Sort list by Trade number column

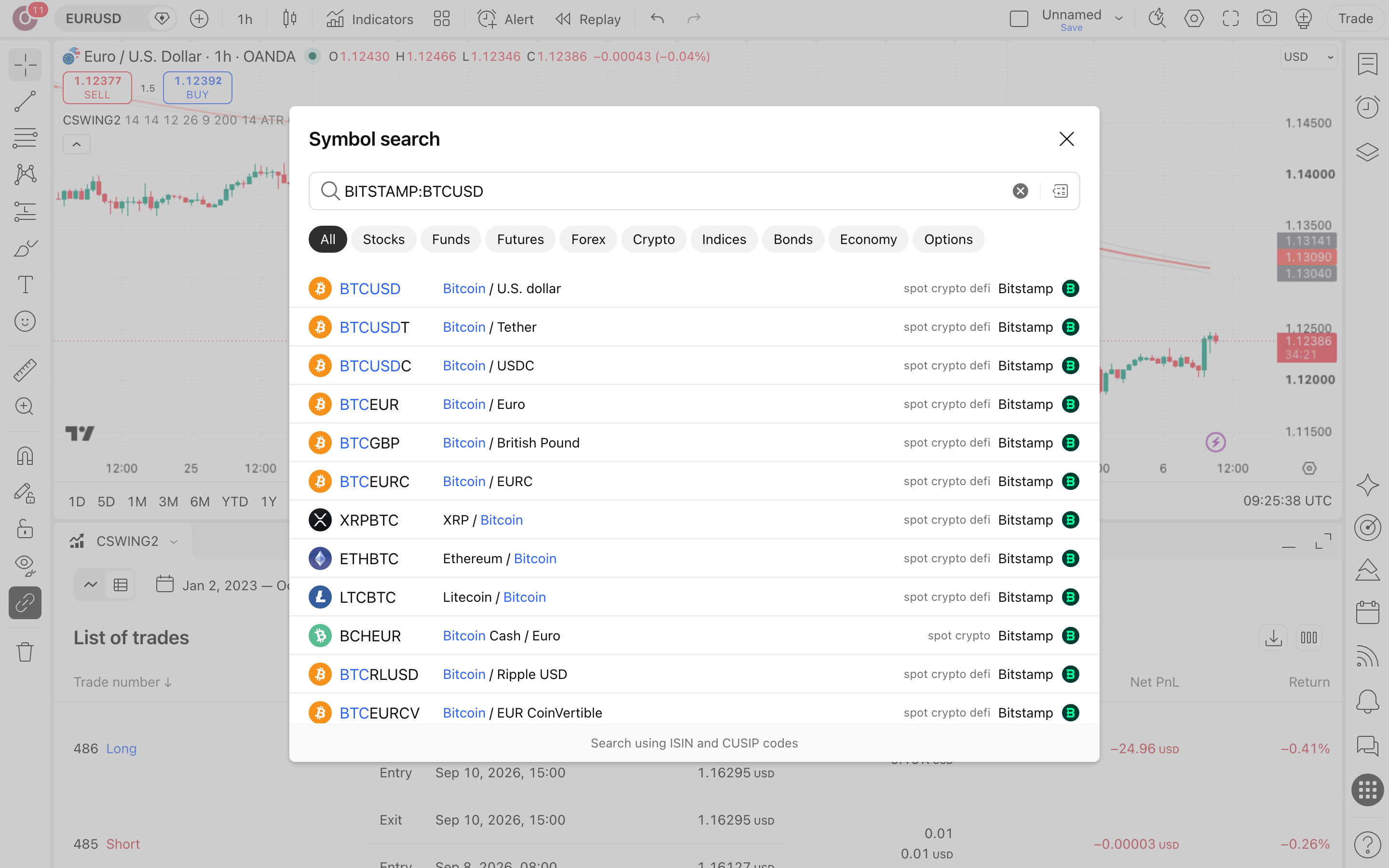tap(123, 682)
